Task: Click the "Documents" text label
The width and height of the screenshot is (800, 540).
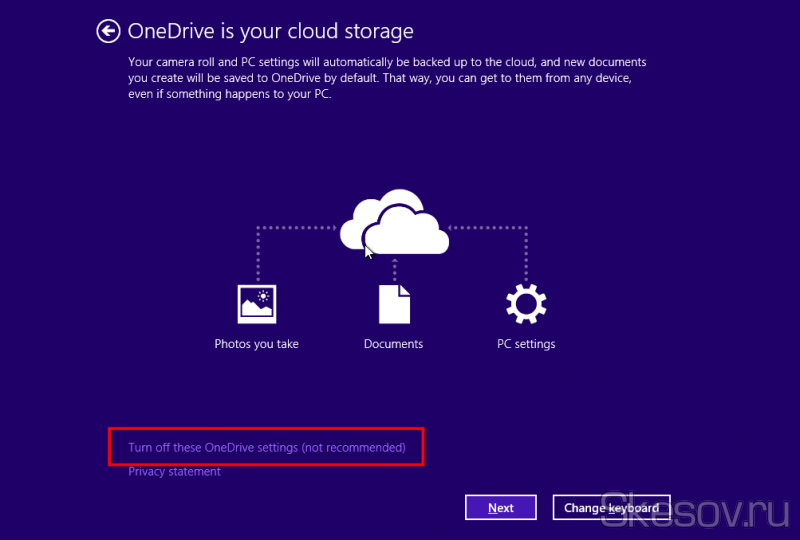Action: tap(393, 344)
